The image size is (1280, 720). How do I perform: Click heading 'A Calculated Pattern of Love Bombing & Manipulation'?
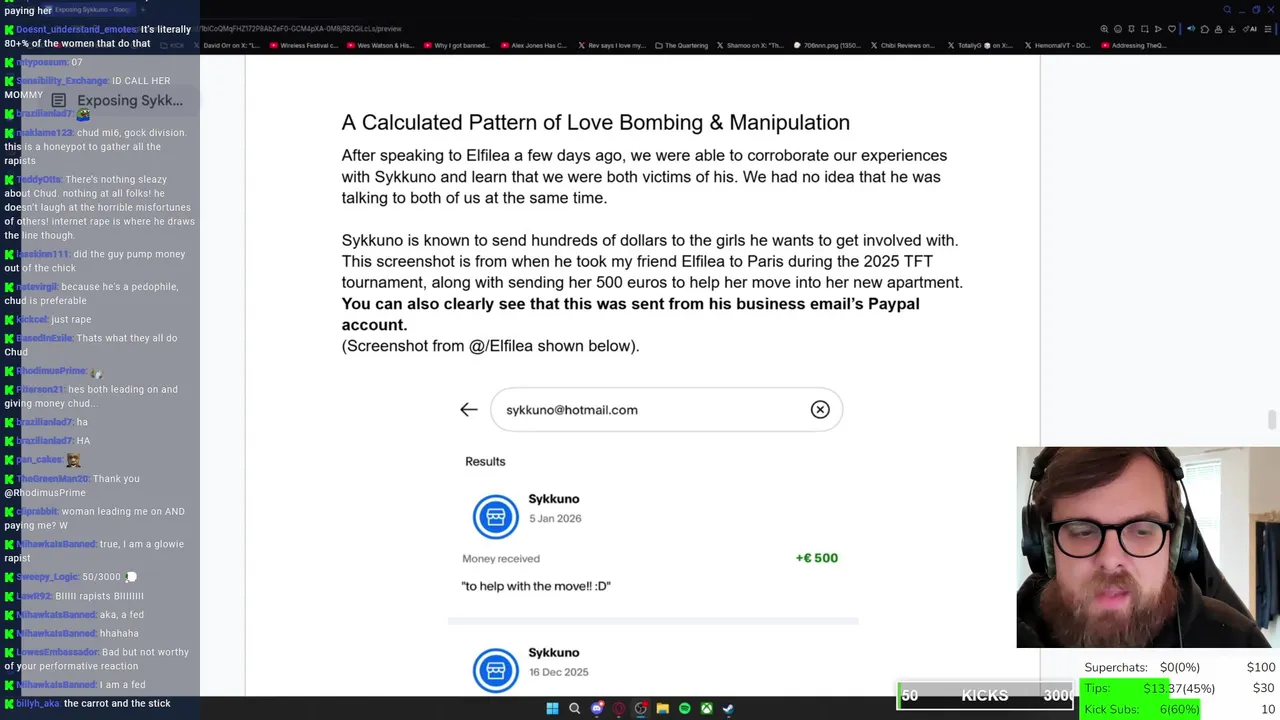point(596,122)
